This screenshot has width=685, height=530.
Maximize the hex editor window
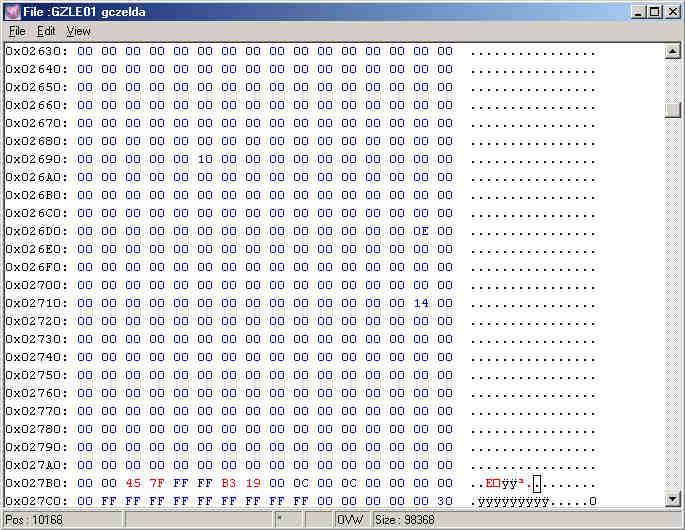pyautogui.click(x=655, y=11)
